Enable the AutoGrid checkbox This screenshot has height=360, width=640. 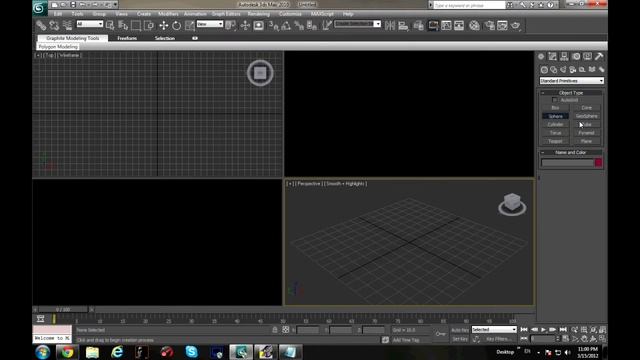(x=554, y=100)
